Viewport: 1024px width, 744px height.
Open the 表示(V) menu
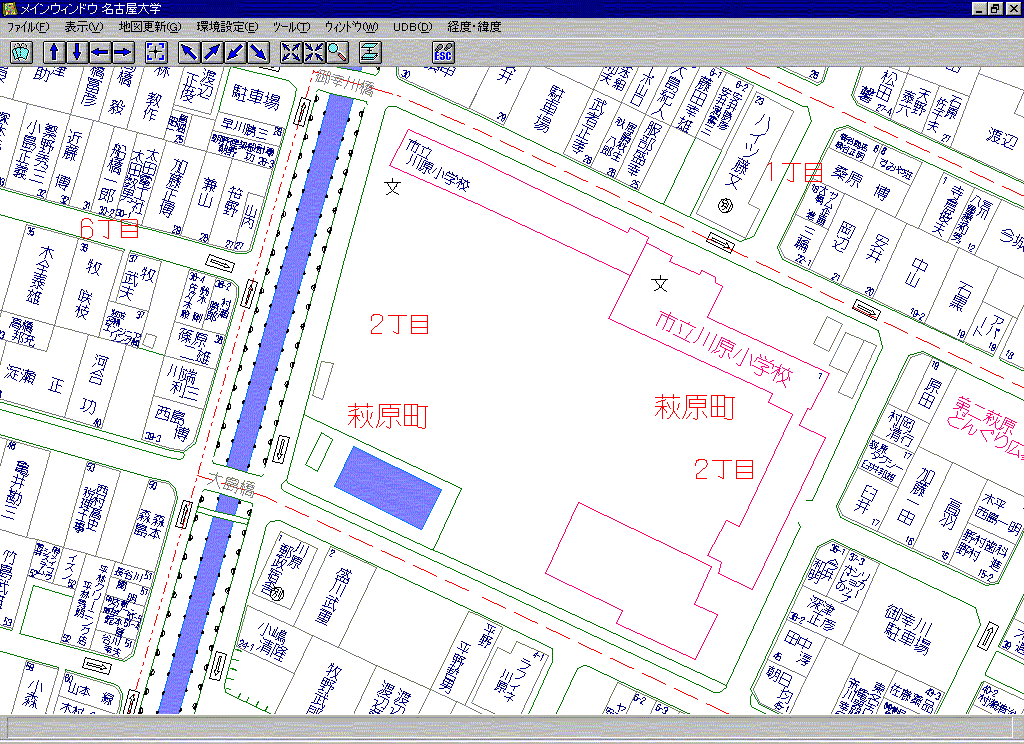83,27
